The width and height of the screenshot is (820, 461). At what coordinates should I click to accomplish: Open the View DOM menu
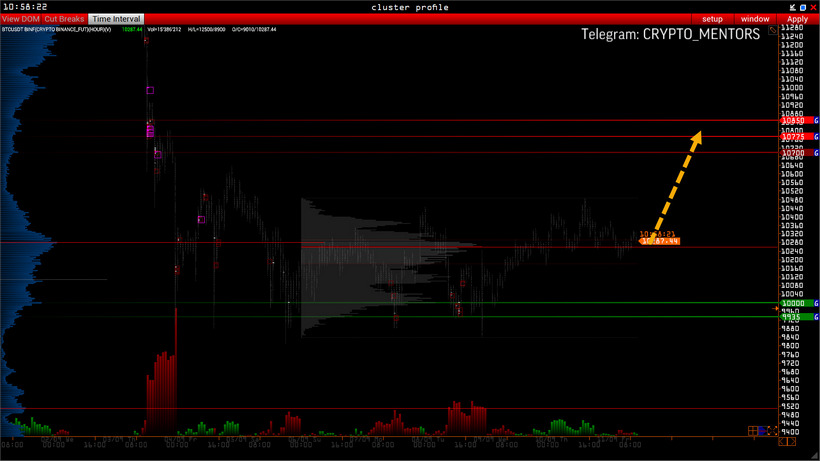(21, 19)
